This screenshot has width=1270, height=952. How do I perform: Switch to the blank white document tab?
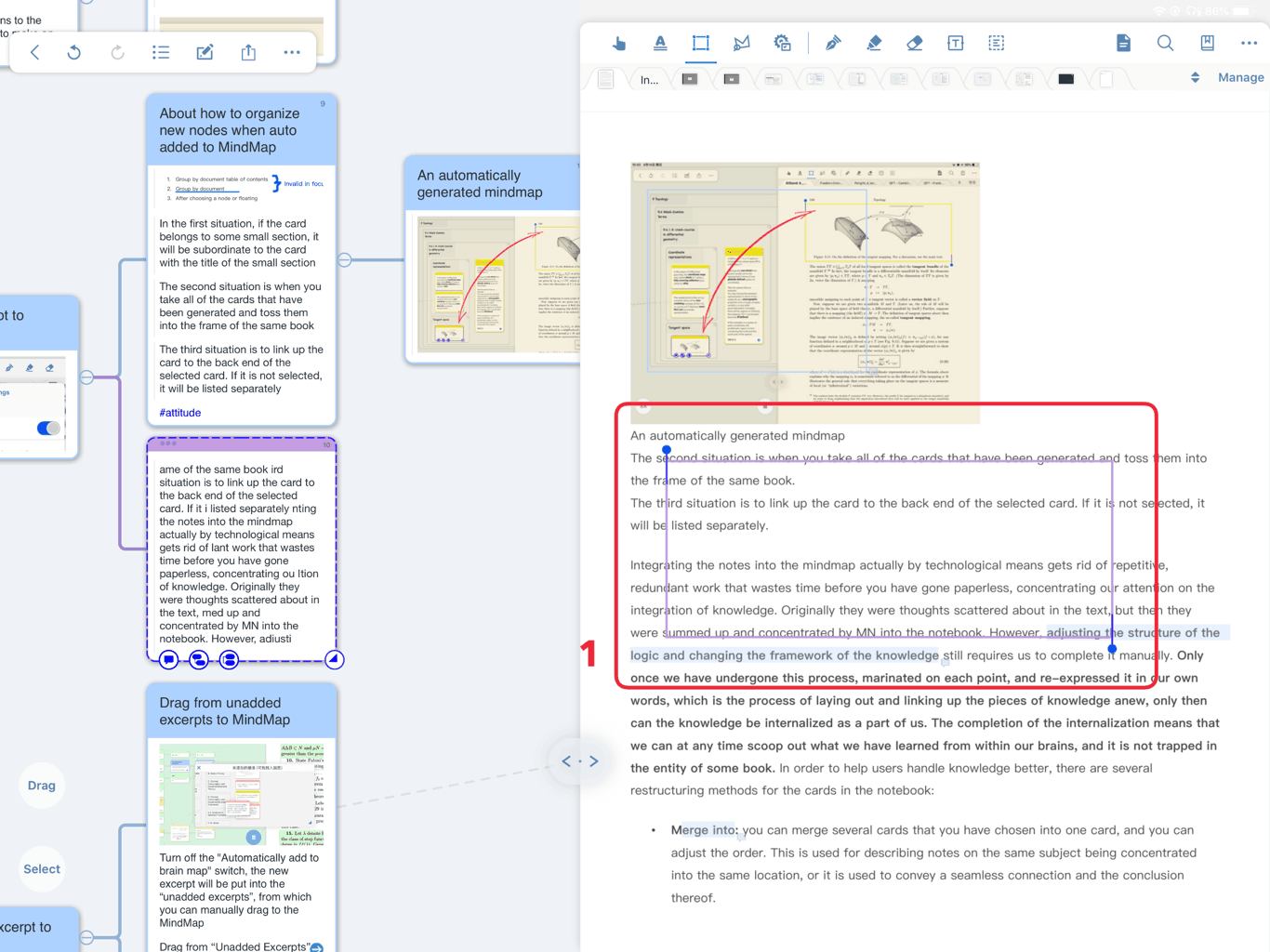(x=1106, y=79)
